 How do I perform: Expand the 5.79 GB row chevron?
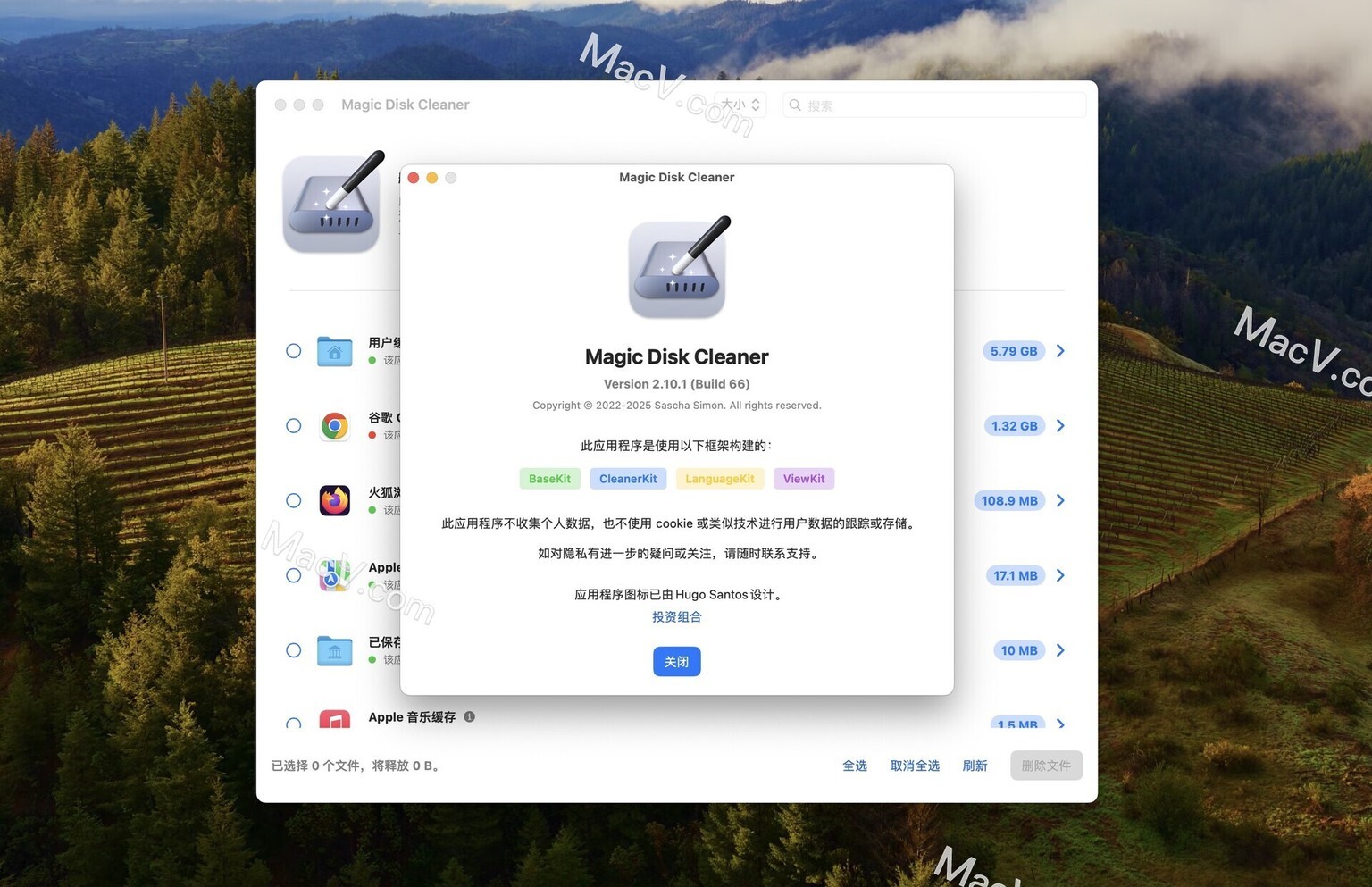click(1060, 351)
